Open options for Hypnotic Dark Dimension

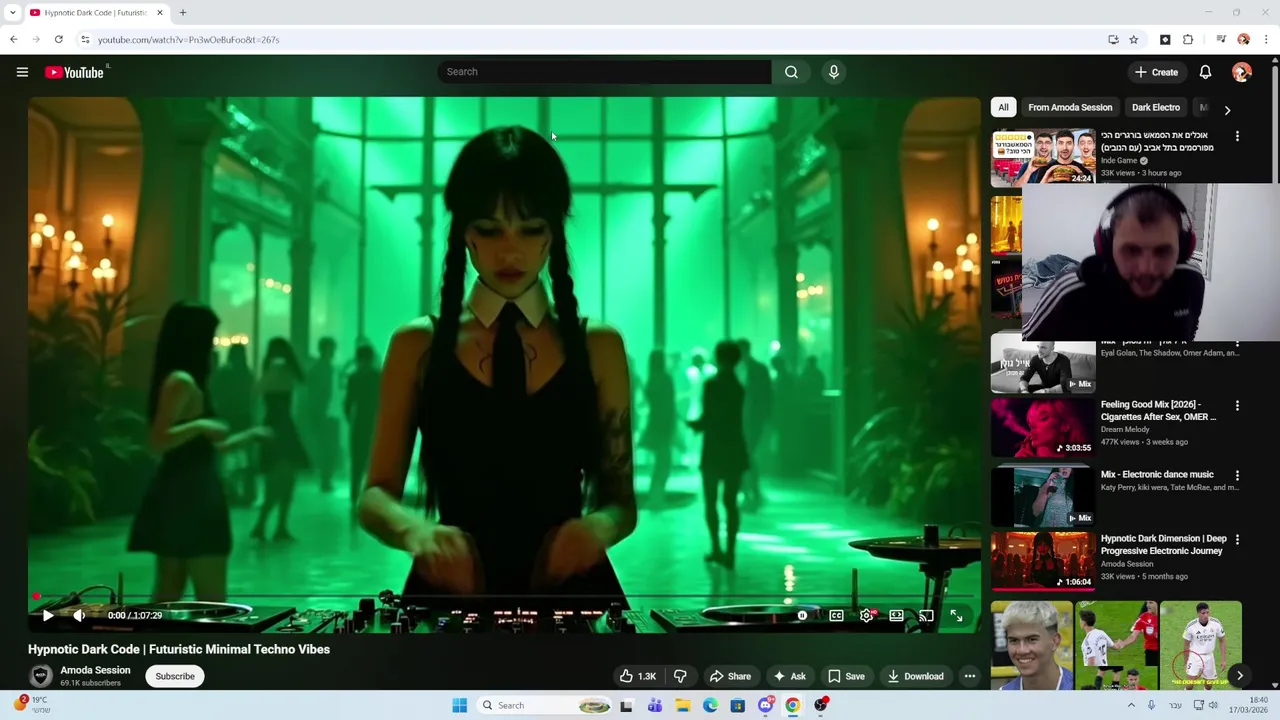point(1237,539)
